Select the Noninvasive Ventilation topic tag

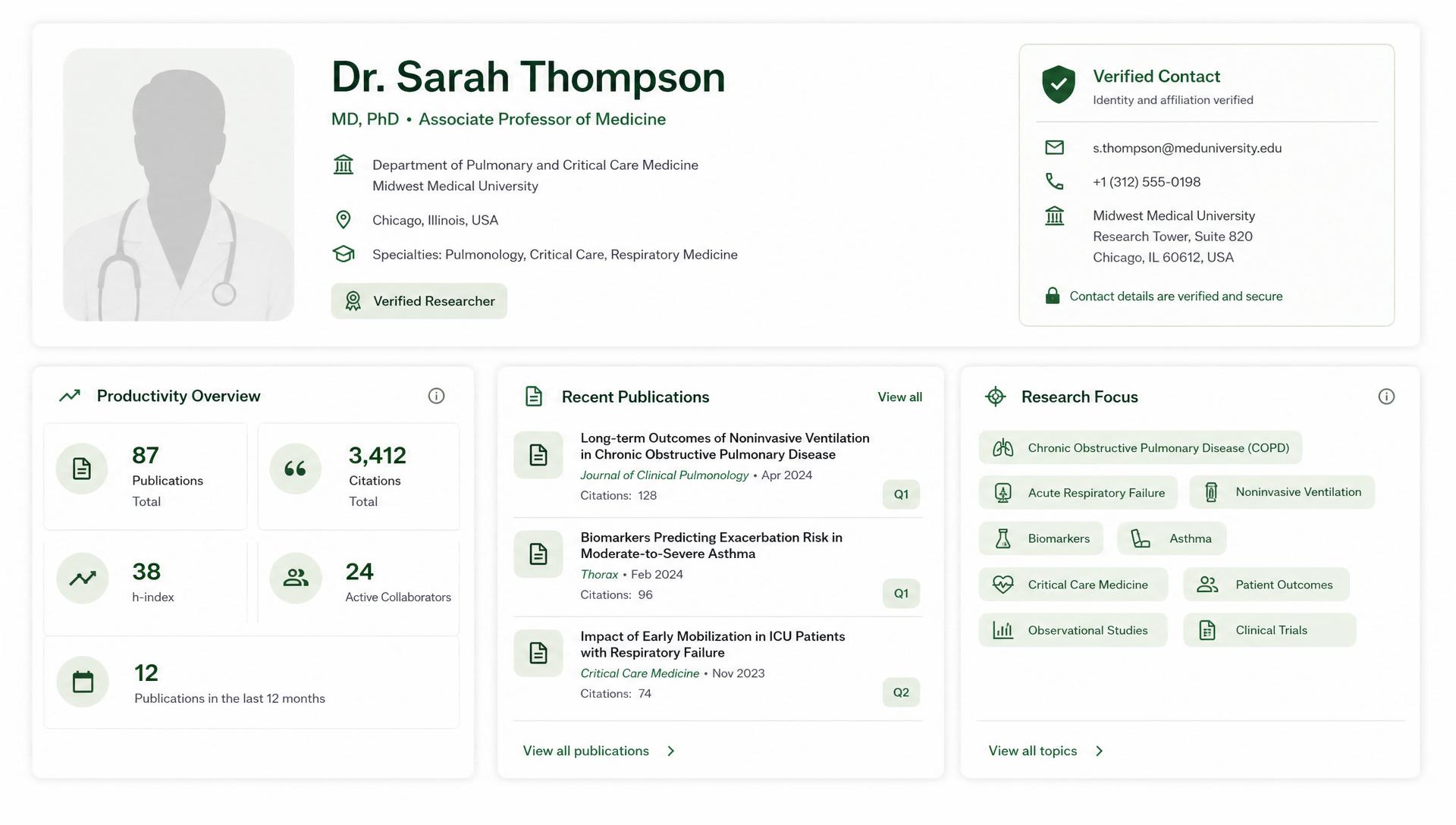[x=1282, y=492]
